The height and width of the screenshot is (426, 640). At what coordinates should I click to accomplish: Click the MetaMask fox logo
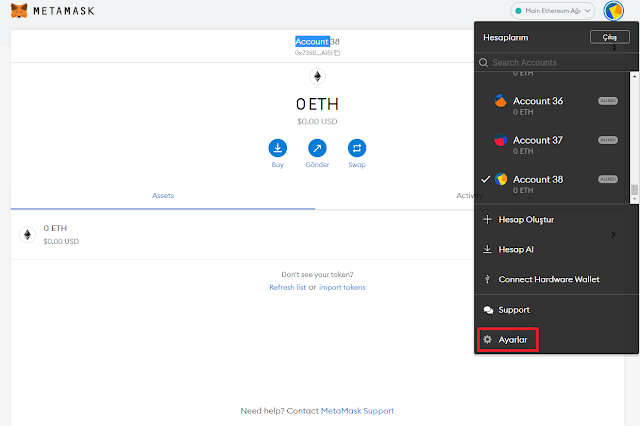(x=18, y=11)
